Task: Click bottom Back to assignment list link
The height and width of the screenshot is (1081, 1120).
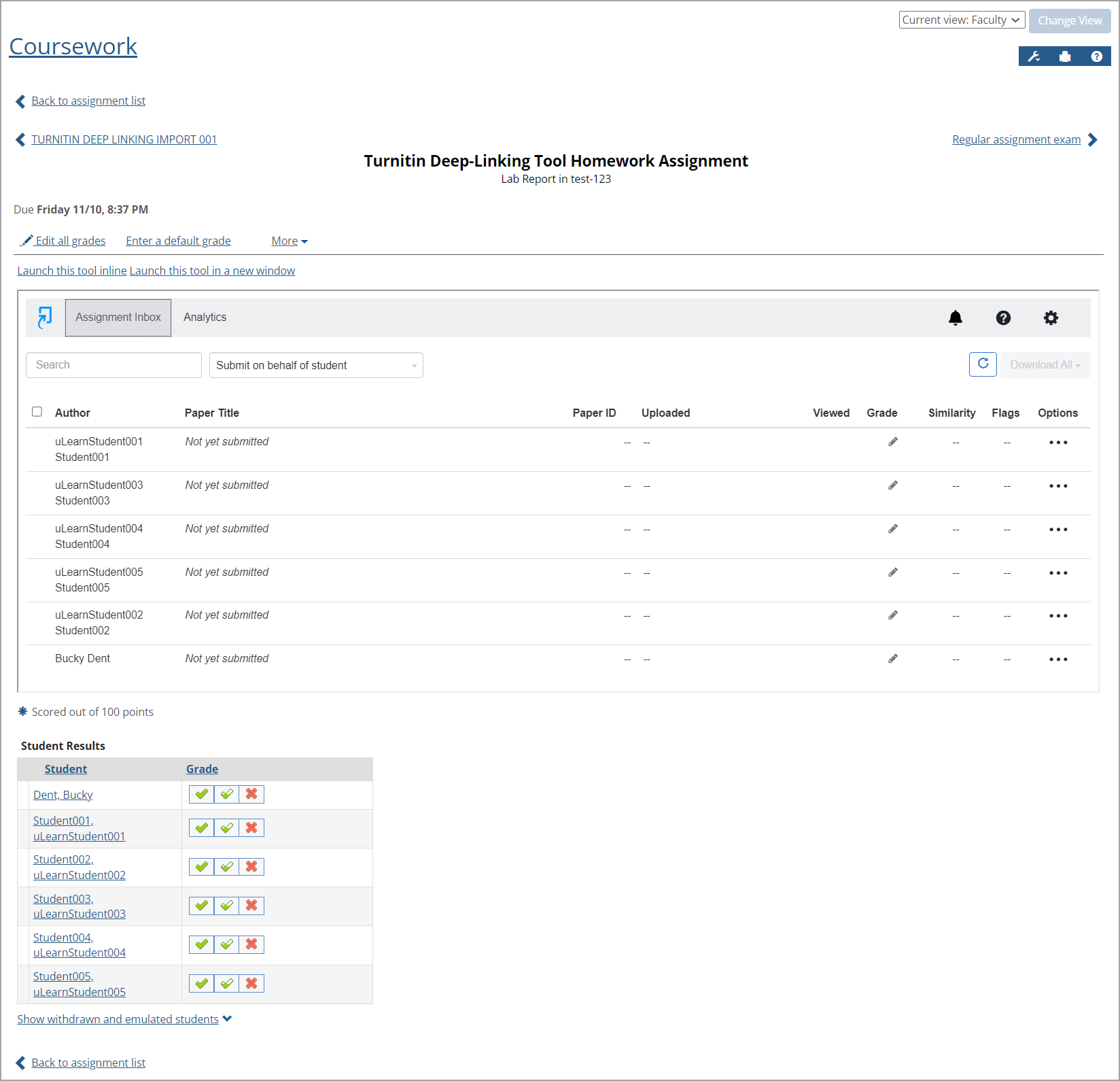Action: click(x=88, y=1063)
